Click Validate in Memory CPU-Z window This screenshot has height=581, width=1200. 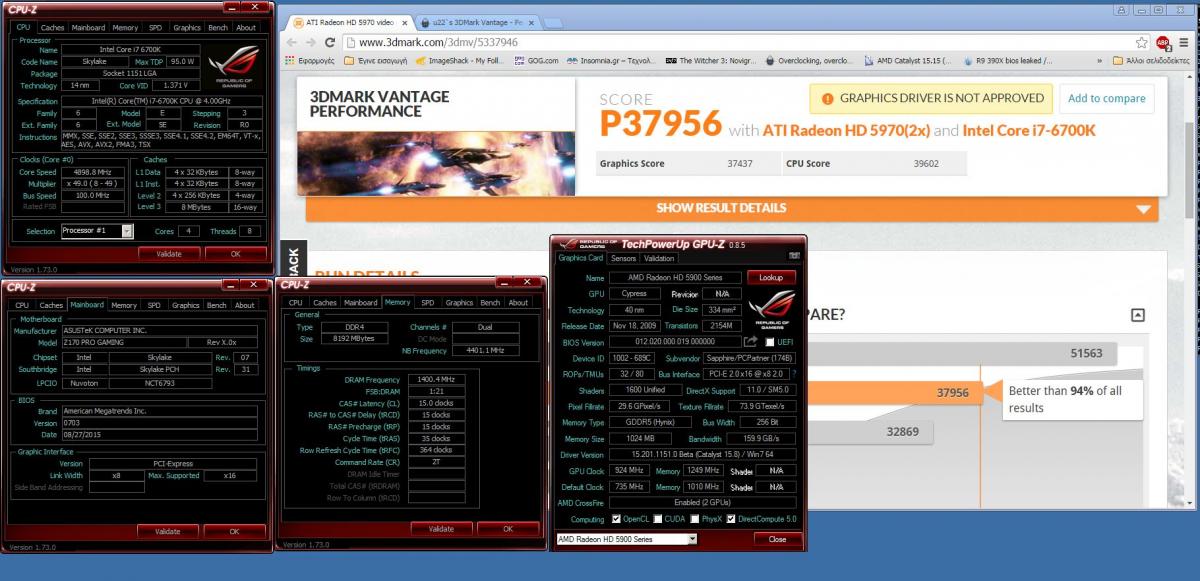coord(441,528)
